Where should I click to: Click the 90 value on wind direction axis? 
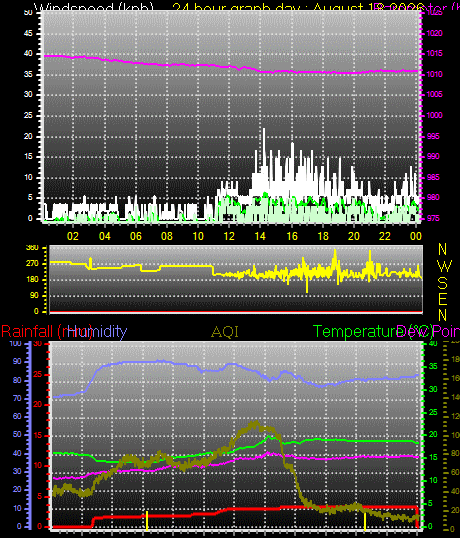[34, 295]
